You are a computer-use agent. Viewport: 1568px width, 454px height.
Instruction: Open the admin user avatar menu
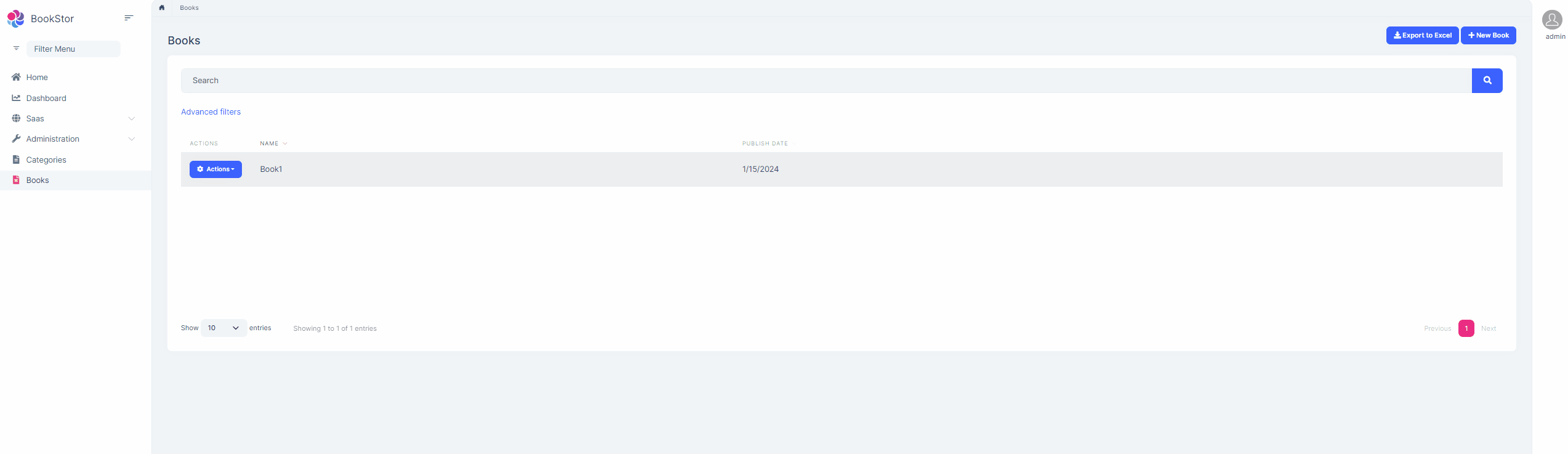click(1552, 20)
